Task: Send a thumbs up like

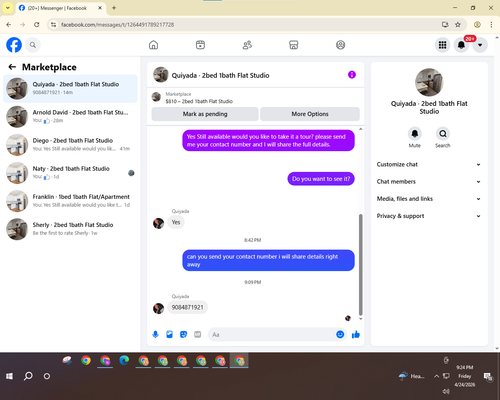Action: tap(356, 334)
